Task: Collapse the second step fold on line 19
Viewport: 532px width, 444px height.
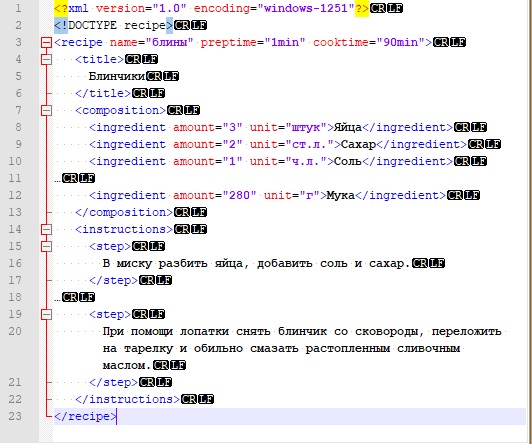Action: [46, 314]
